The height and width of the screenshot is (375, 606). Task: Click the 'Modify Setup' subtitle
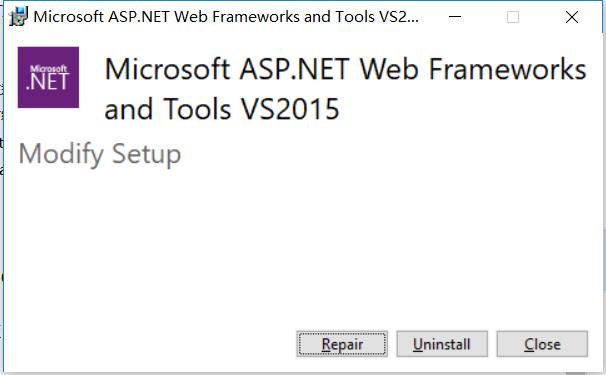[x=100, y=154]
